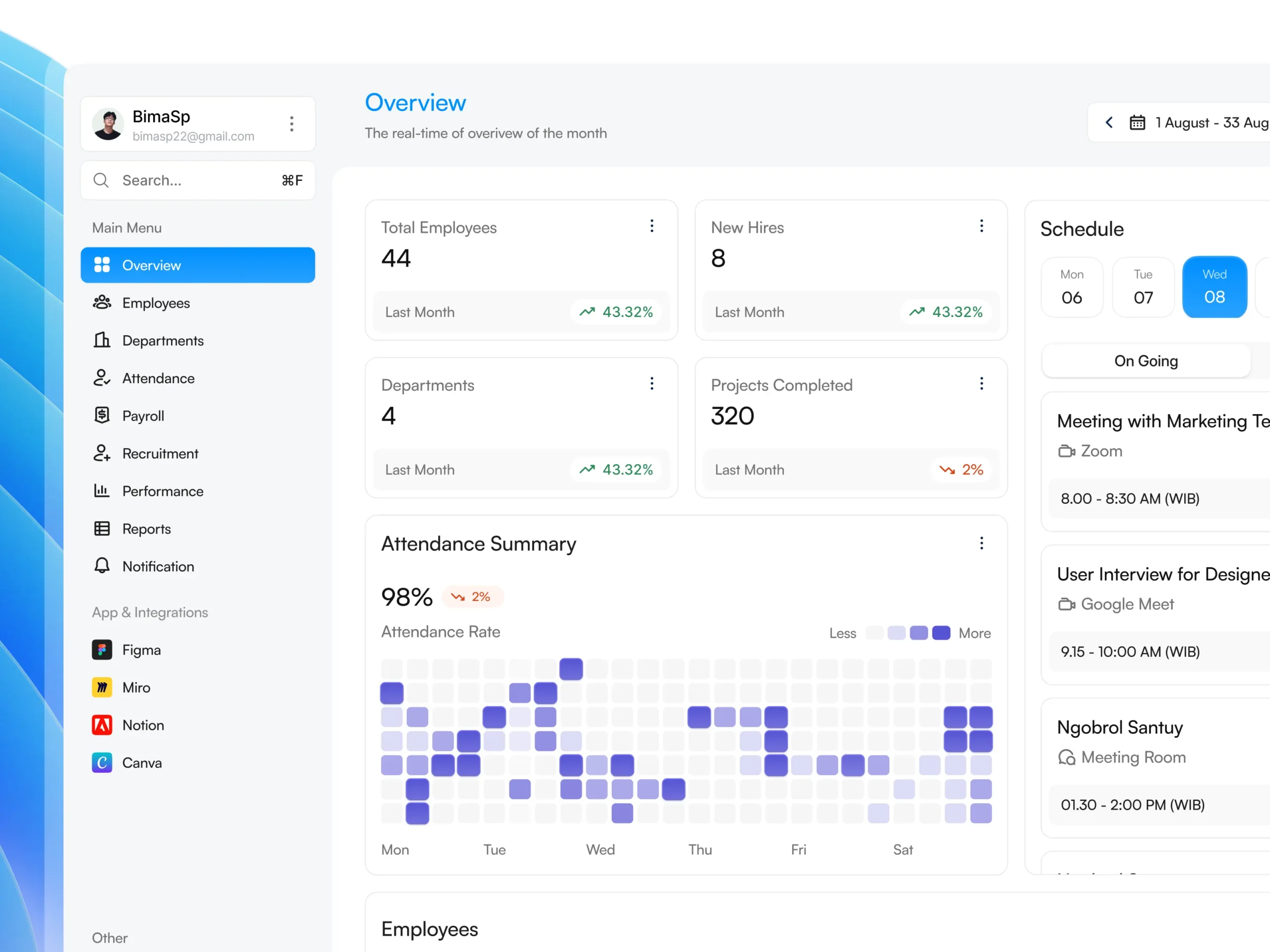1270x952 pixels.
Task: Open the Meeting with Marketing Team card
Action: [1155, 462]
